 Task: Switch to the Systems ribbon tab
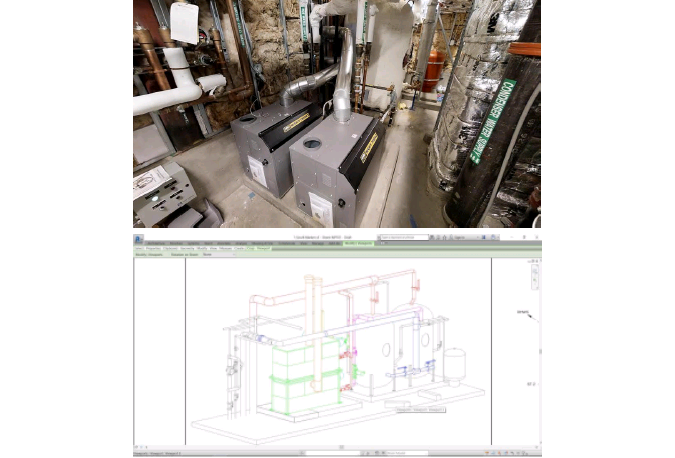click(193, 243)
